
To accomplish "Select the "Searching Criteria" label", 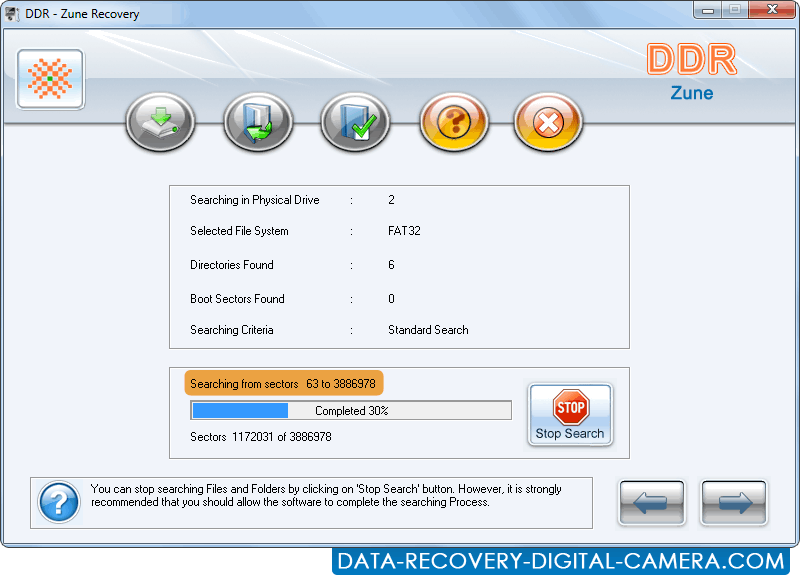I will tap(232, 330).
